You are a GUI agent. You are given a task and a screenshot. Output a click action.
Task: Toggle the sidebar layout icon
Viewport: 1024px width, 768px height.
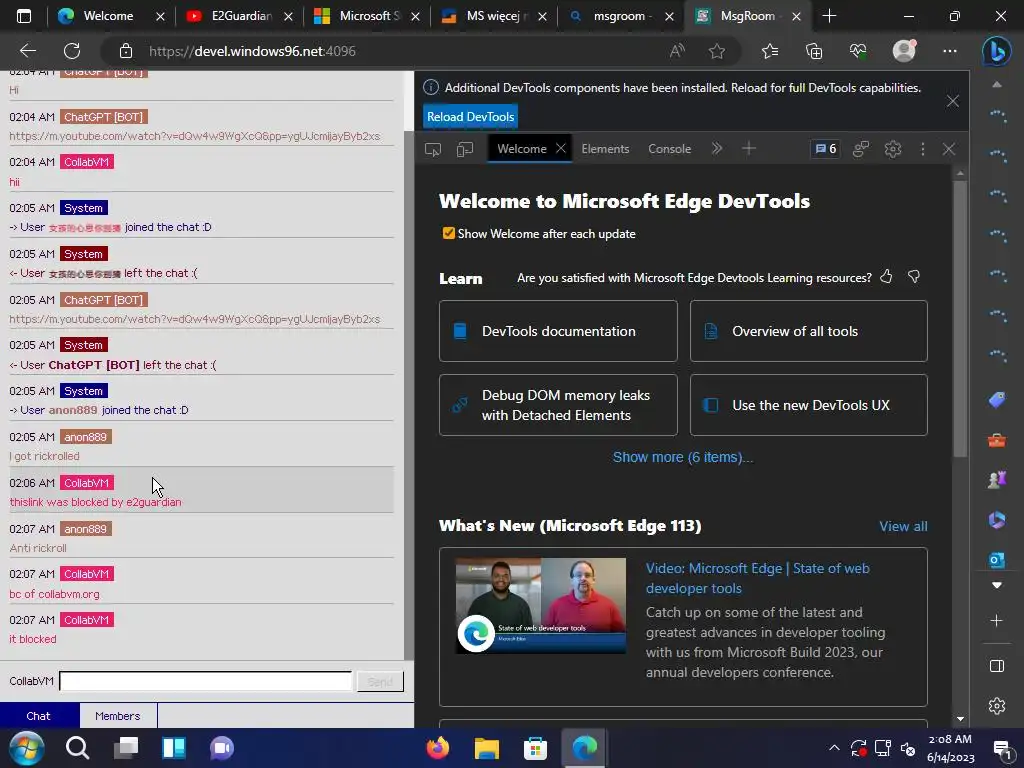pyautogui.click(x=997, y=666)
